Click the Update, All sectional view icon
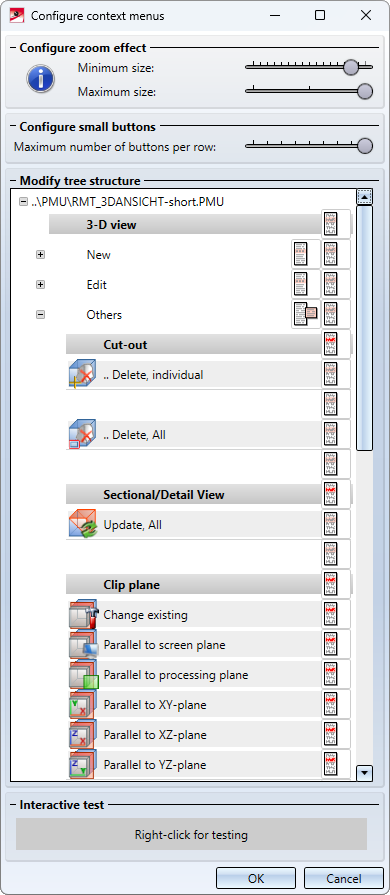 82,525
